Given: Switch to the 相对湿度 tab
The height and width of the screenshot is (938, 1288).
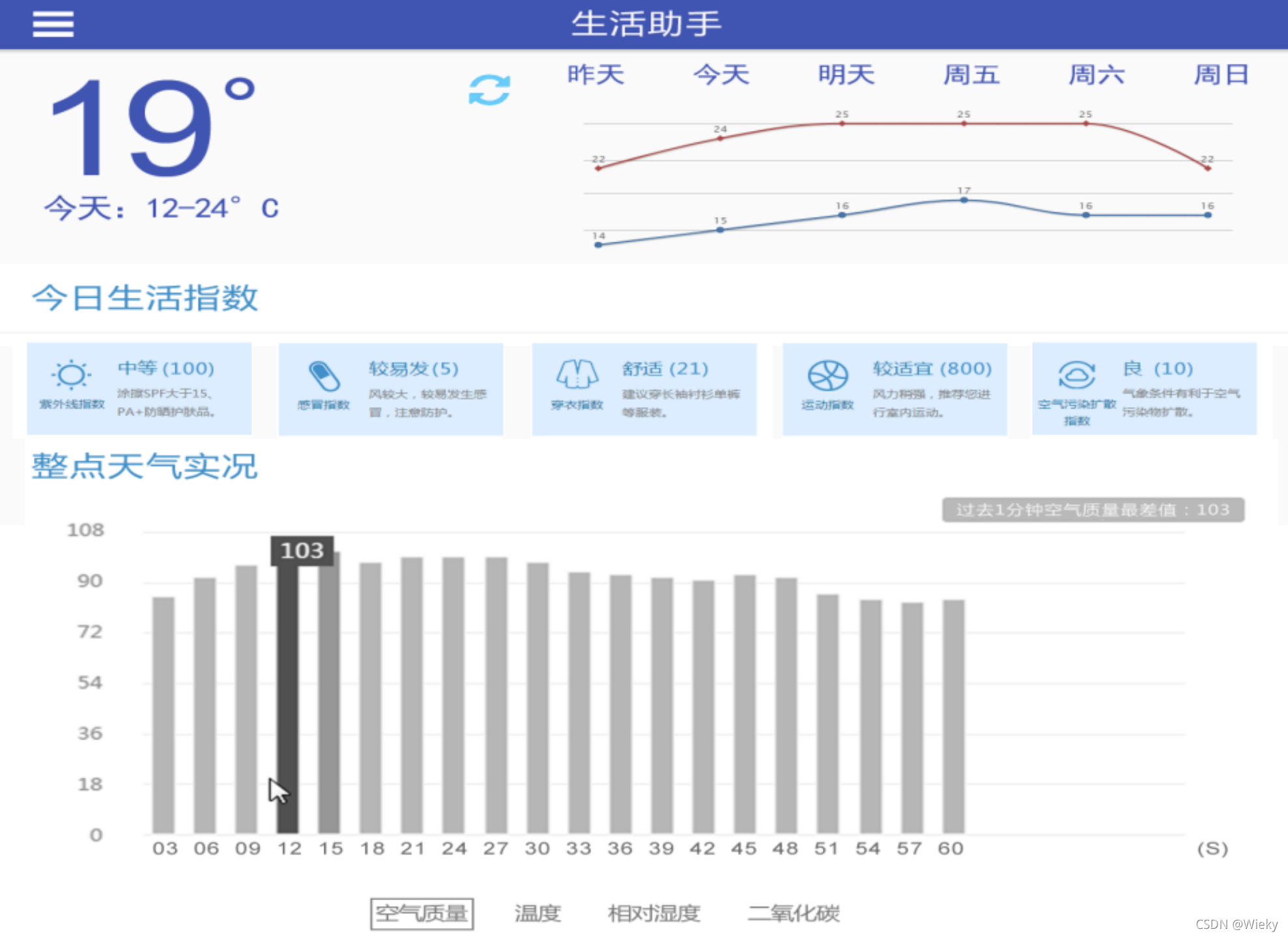Looking at the screenshot, I should 653,913.
